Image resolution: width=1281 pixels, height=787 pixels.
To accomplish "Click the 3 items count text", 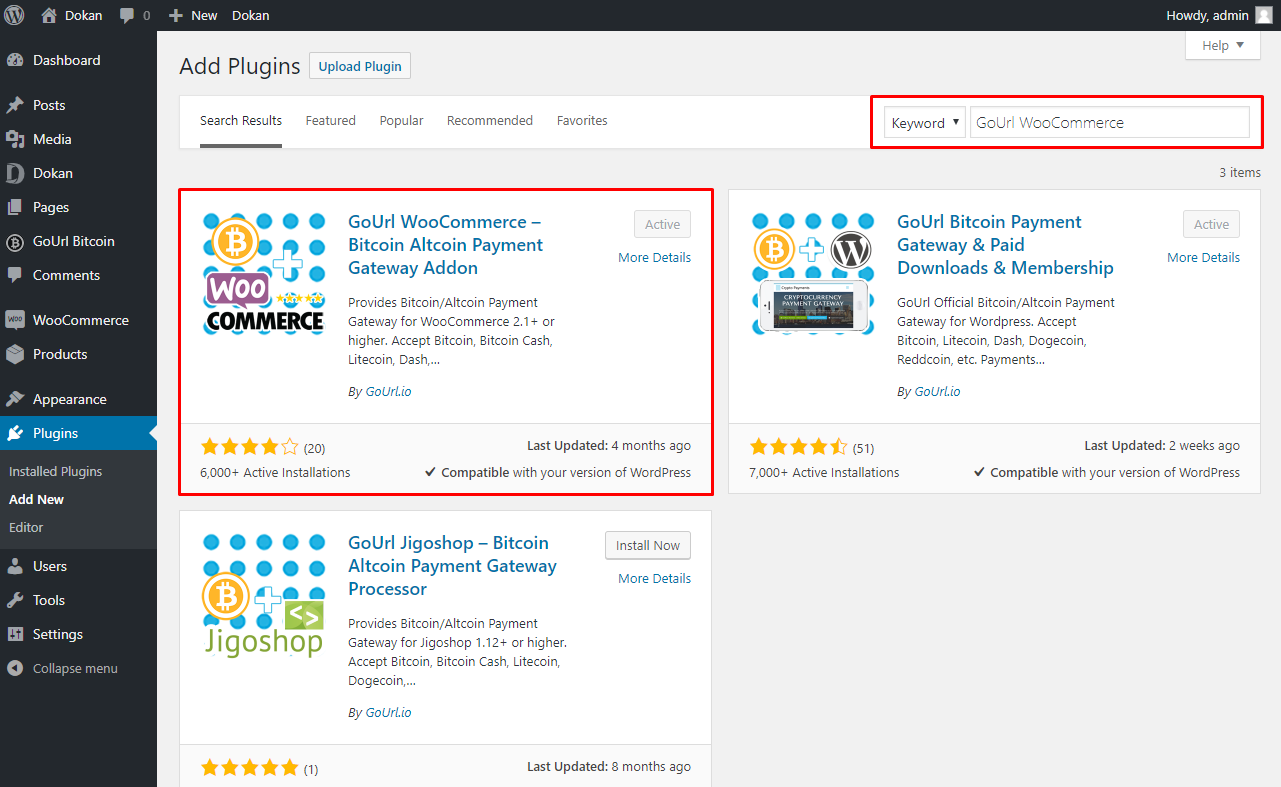I will pyautogui.click(x=1240, y=173).
